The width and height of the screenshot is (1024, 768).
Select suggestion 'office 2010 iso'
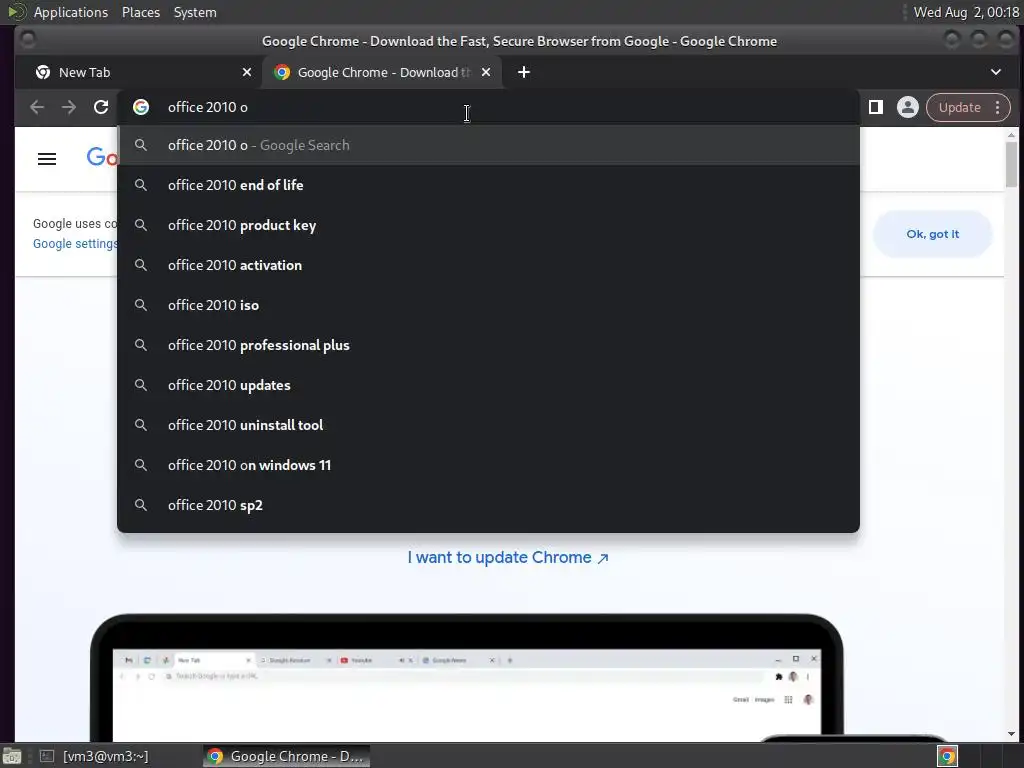click(488, 305)
